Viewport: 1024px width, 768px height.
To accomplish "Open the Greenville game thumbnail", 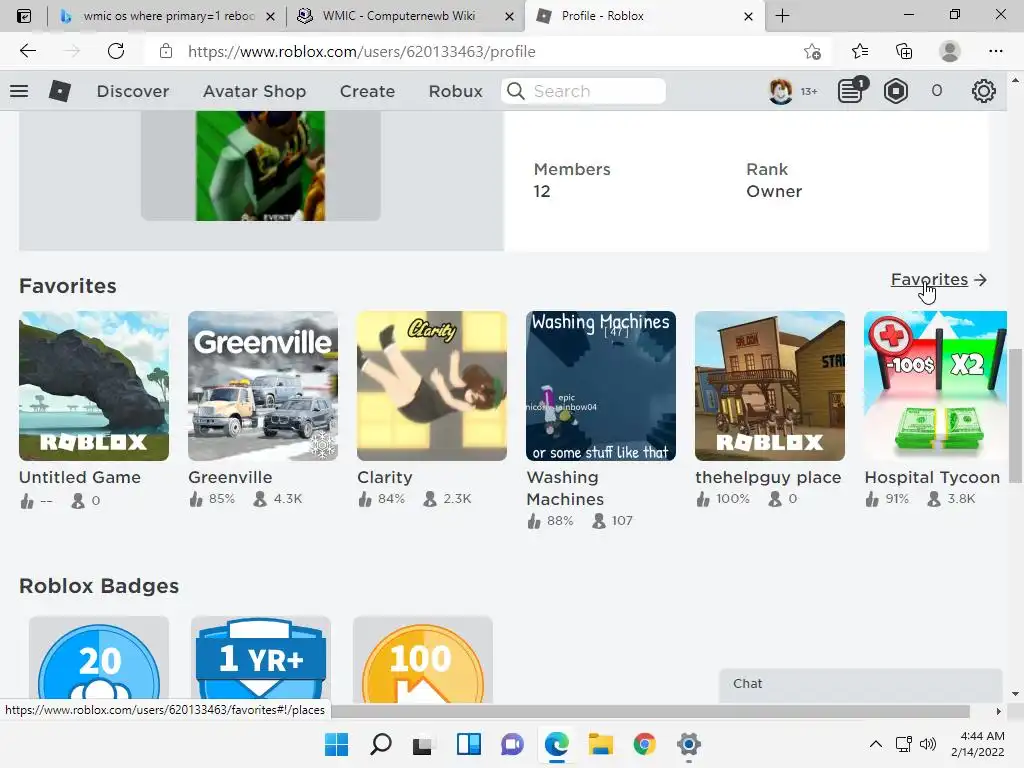I will point(263,386).
